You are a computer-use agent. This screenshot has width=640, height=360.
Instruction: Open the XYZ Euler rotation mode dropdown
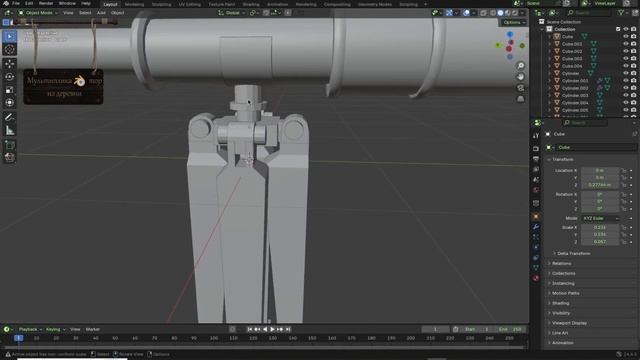[600, 219]
